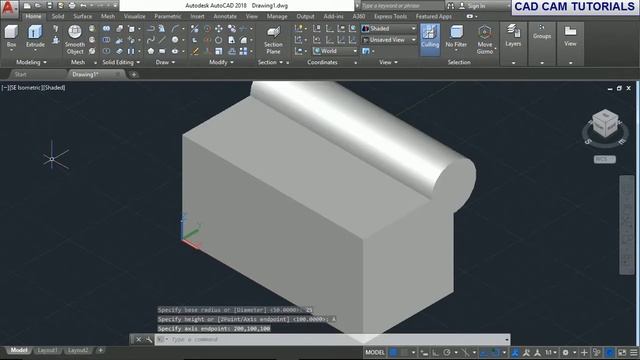Toggle the MODEL space button
This screenshot has height=360, width=640.
pyautogui.click(x=375, y=352)
